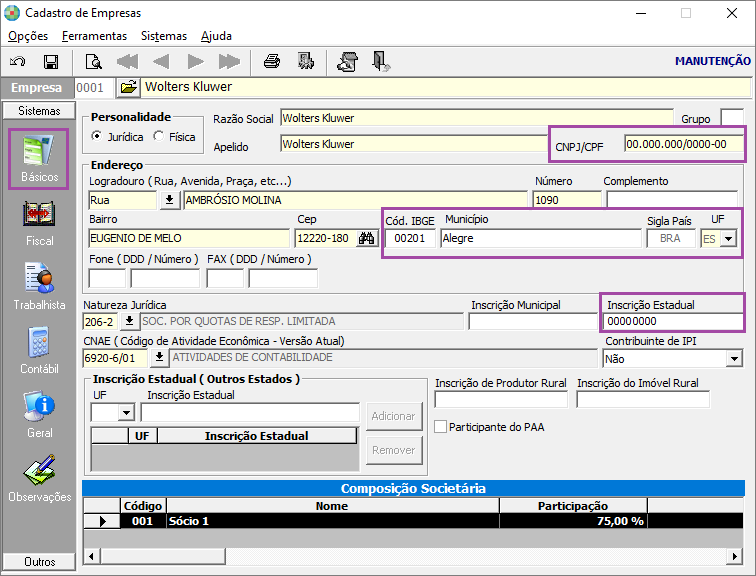Click the Complemento field
The image size is (756, 576).
coord(672,200)
